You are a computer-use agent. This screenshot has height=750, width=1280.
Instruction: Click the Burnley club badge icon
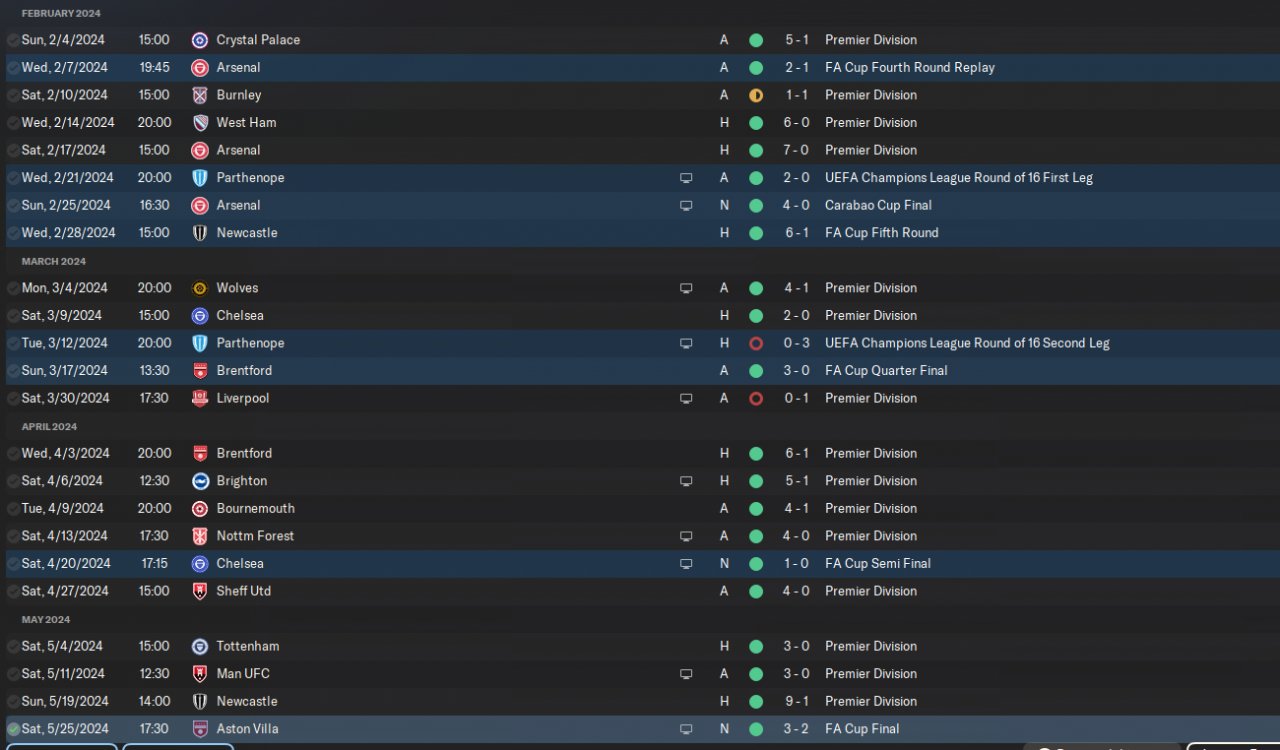click(x=200, y=95)
